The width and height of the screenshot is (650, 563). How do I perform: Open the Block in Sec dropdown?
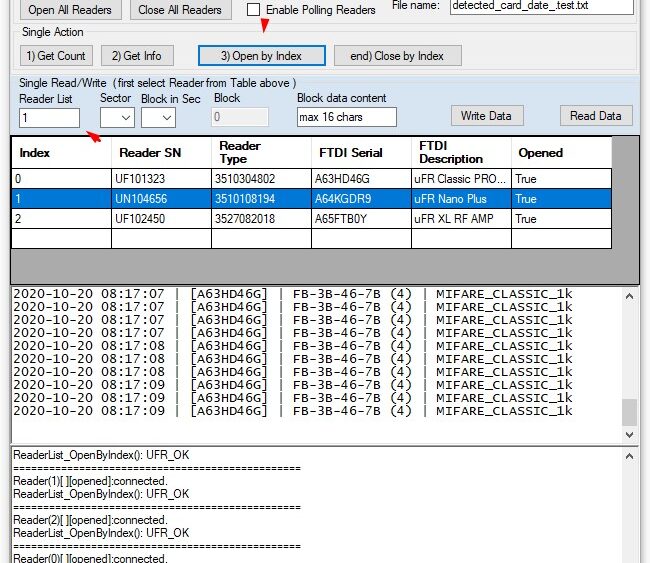tap(158, 118)
